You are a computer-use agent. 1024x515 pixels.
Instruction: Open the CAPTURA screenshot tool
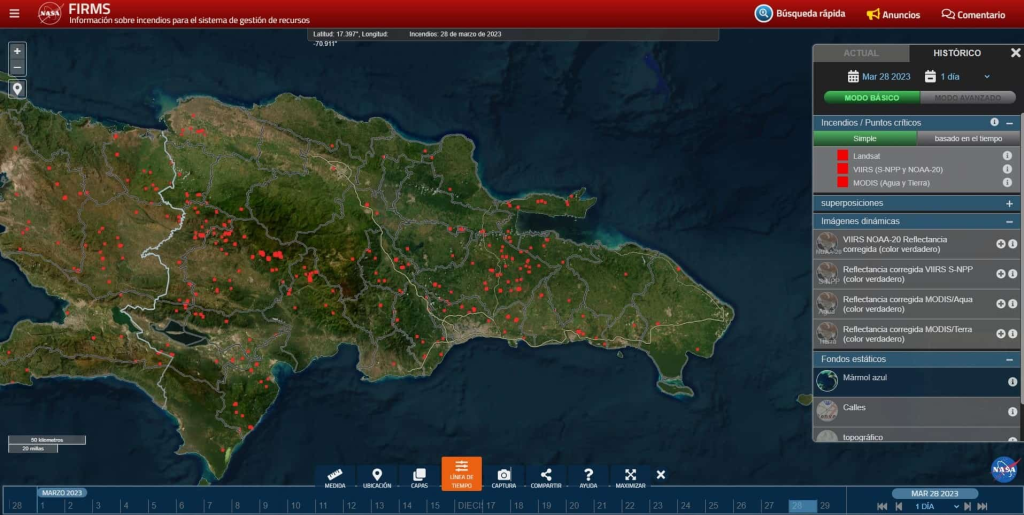point(504,478)
